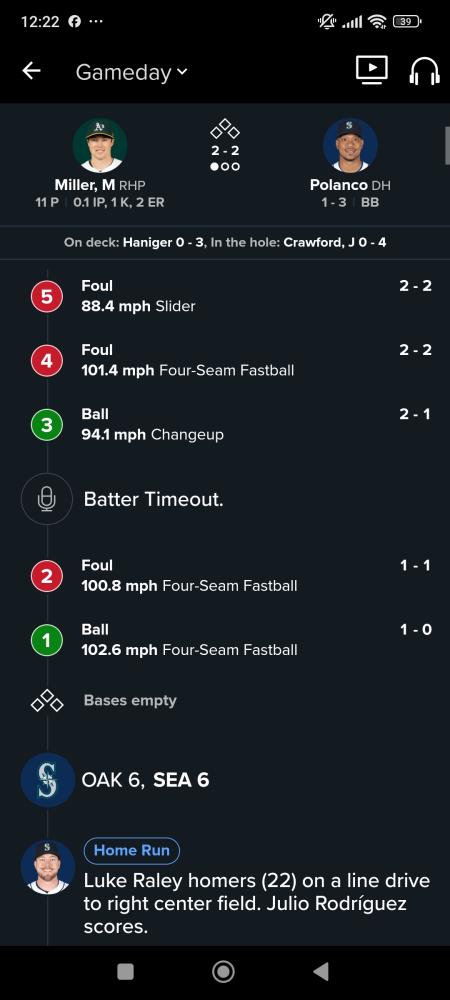Select pitch 5 red Foul marker

47,297
